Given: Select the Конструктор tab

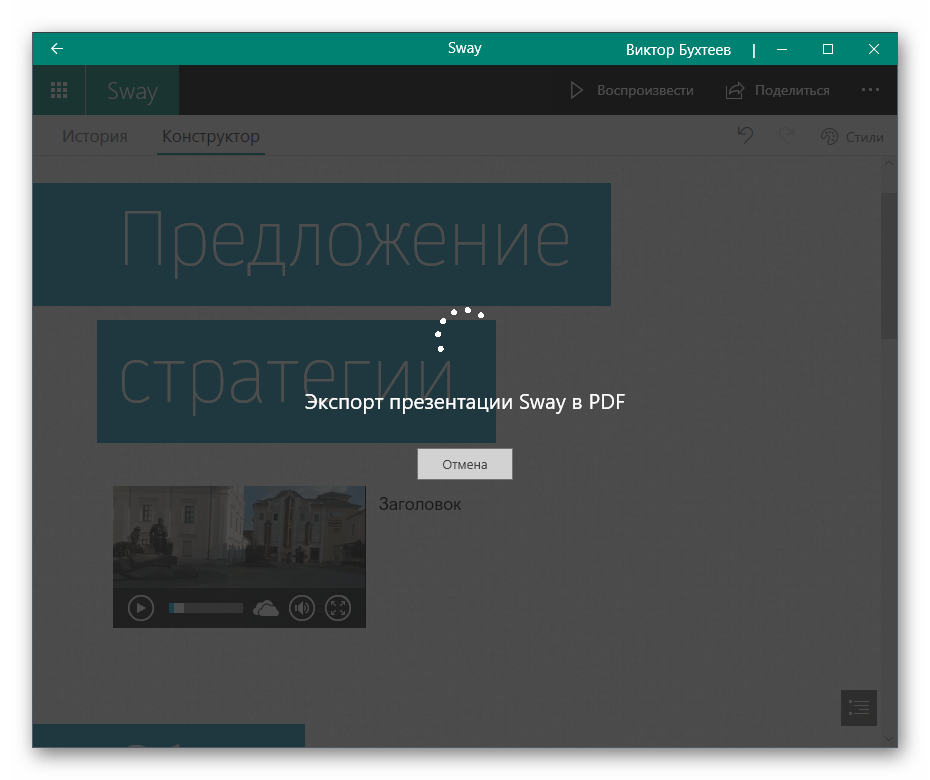Looking at the screenshot, I should click(211, 137).
